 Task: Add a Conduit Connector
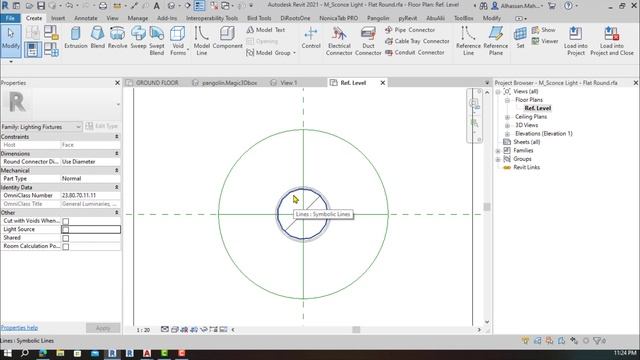[x=415, y=53]
